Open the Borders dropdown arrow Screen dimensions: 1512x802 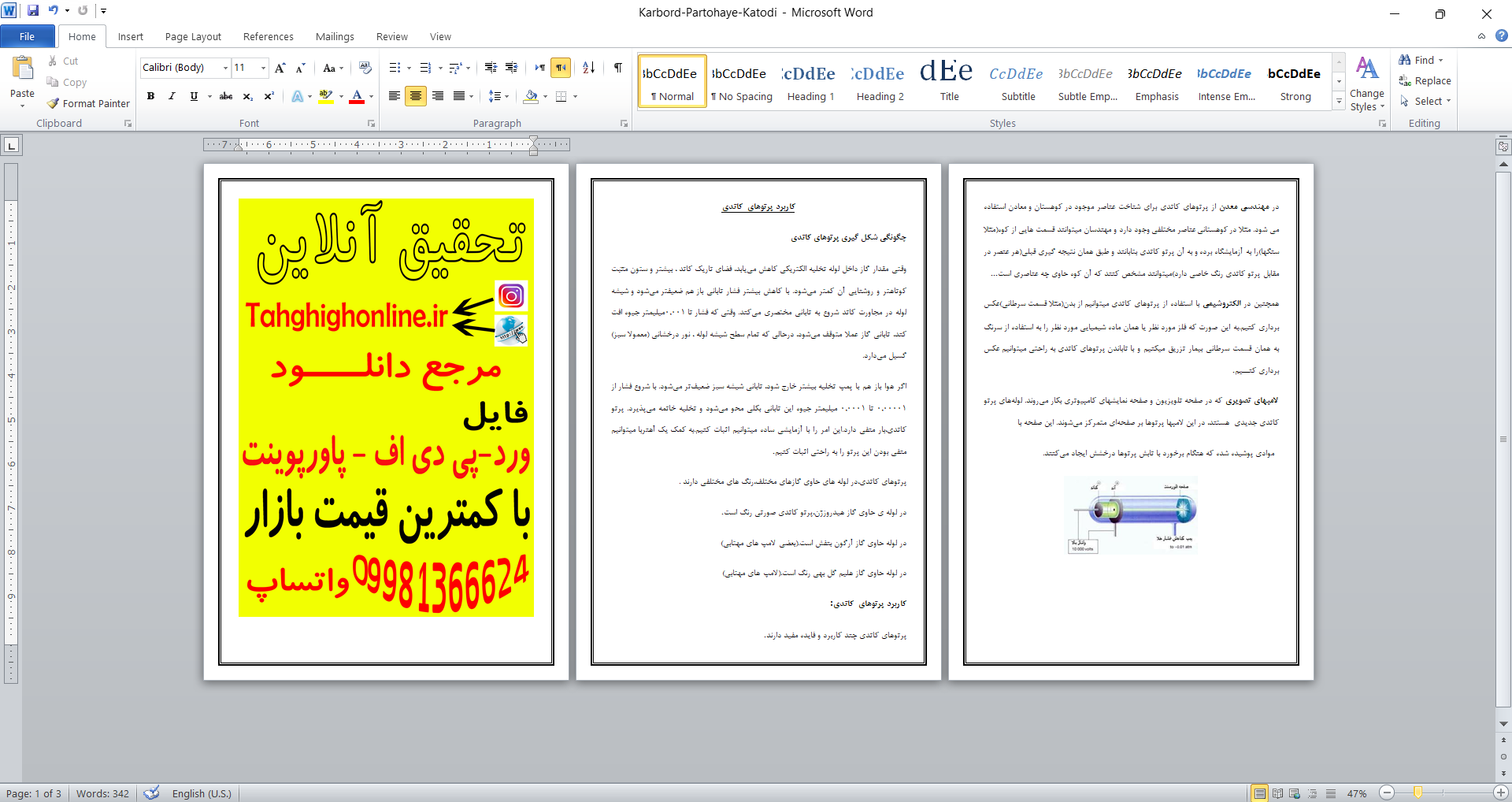coord(576,96)
